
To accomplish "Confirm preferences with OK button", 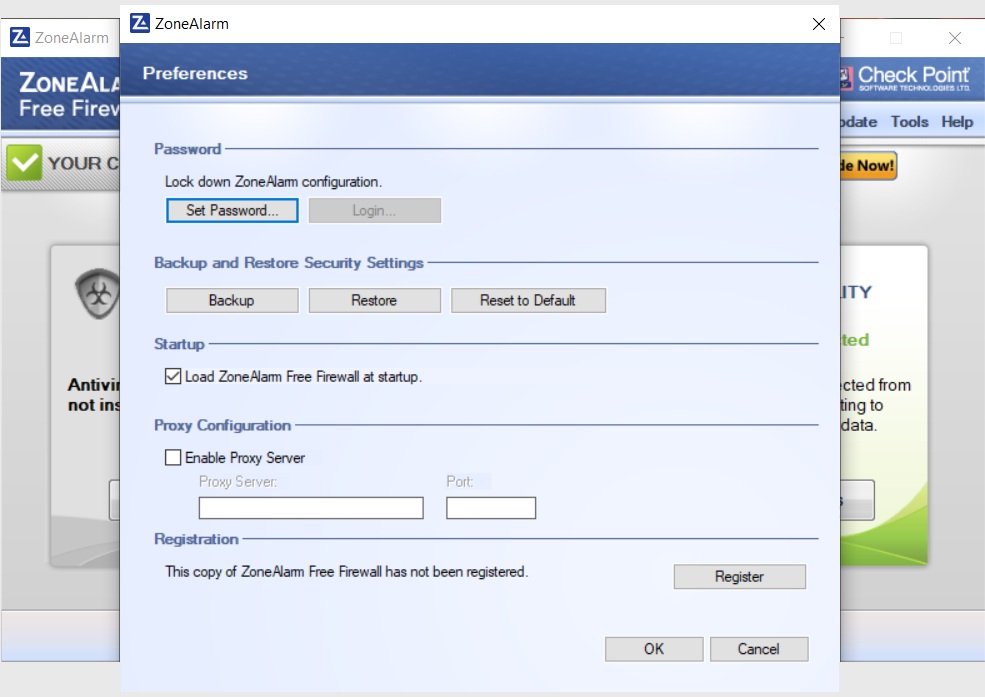I will (654, 649).
